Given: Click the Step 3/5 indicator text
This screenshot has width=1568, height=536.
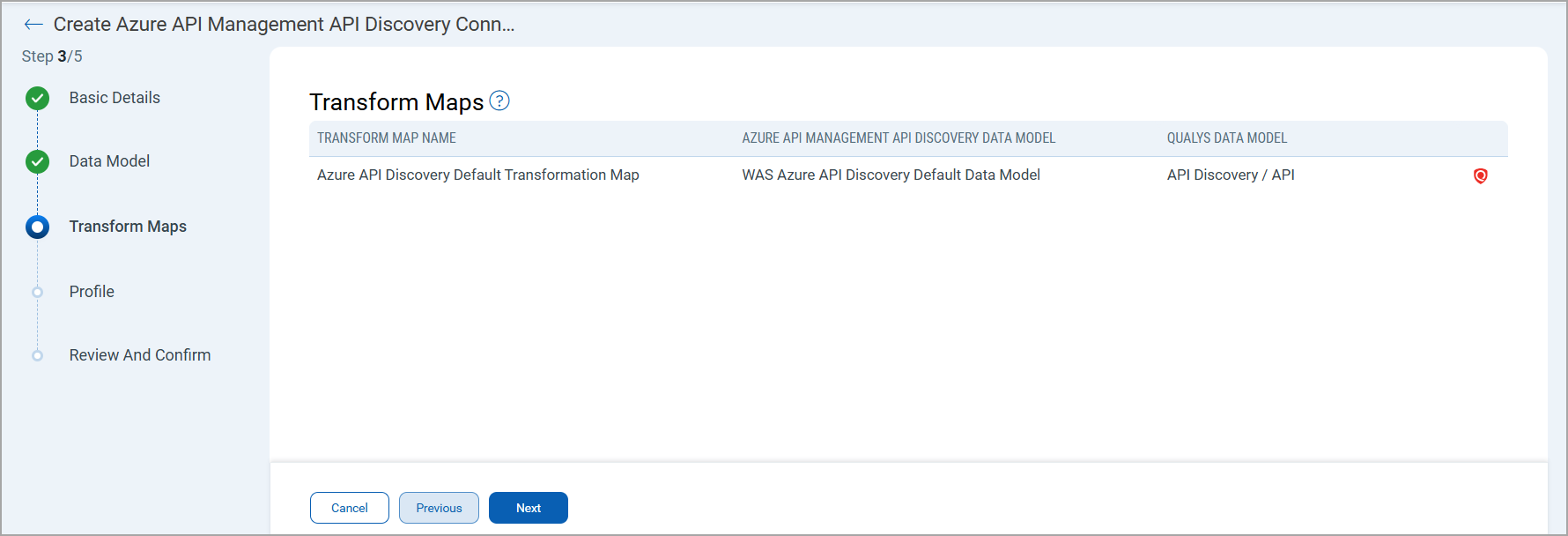Looking at the screenshot, I should click(x=52, y=56).
